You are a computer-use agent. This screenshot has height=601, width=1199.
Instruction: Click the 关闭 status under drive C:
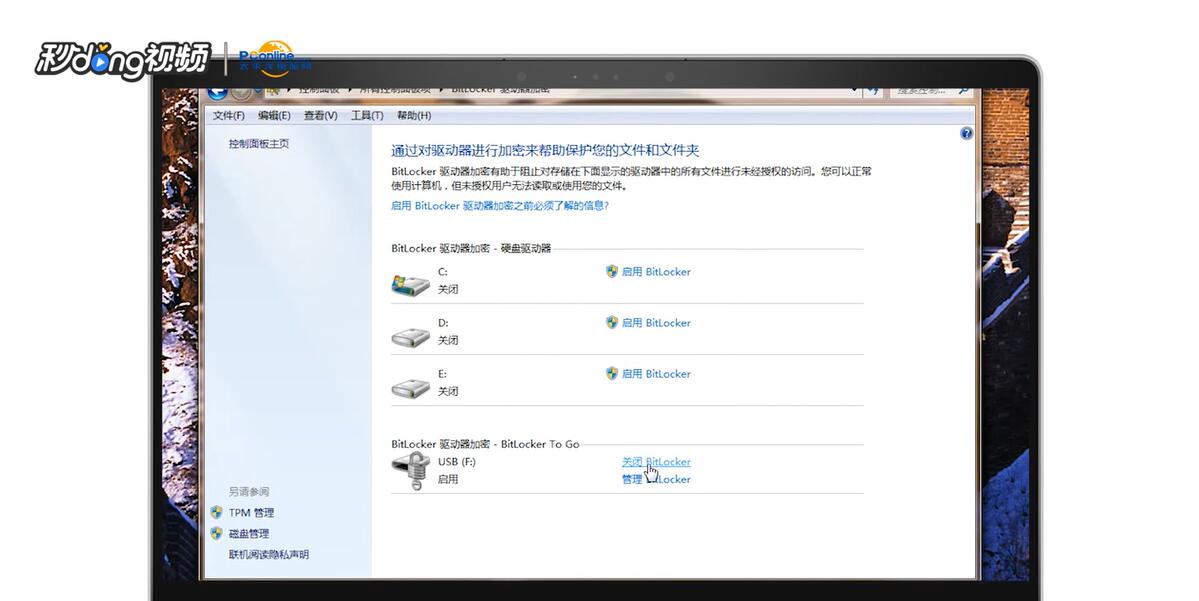pyautogui.click(x=447, y=289)
